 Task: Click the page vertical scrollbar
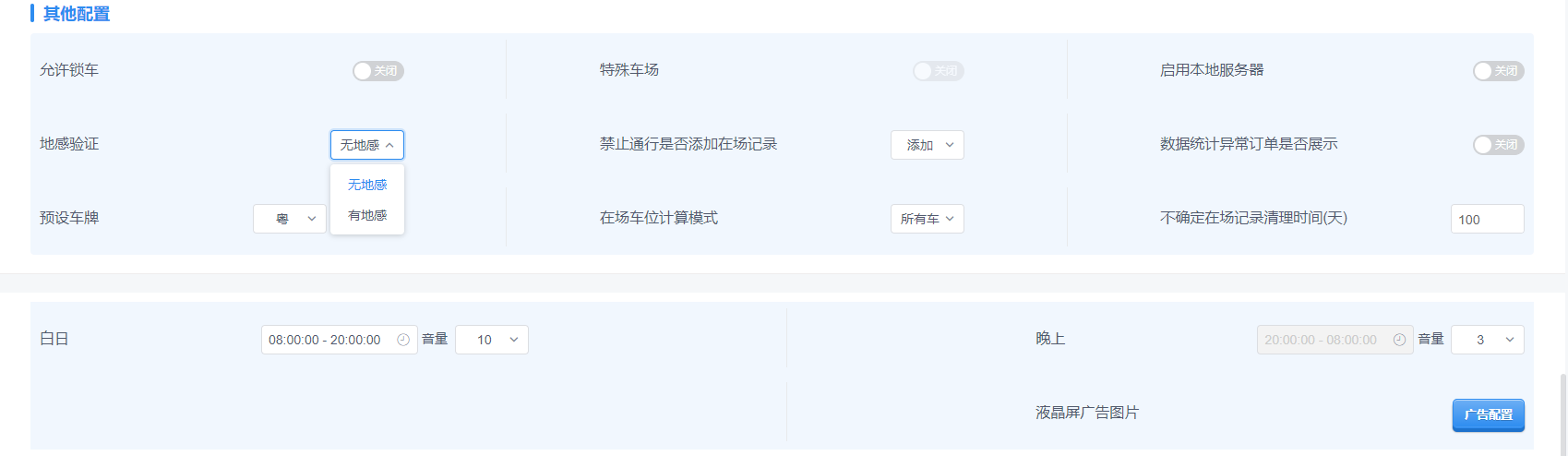pos(1562,414)
